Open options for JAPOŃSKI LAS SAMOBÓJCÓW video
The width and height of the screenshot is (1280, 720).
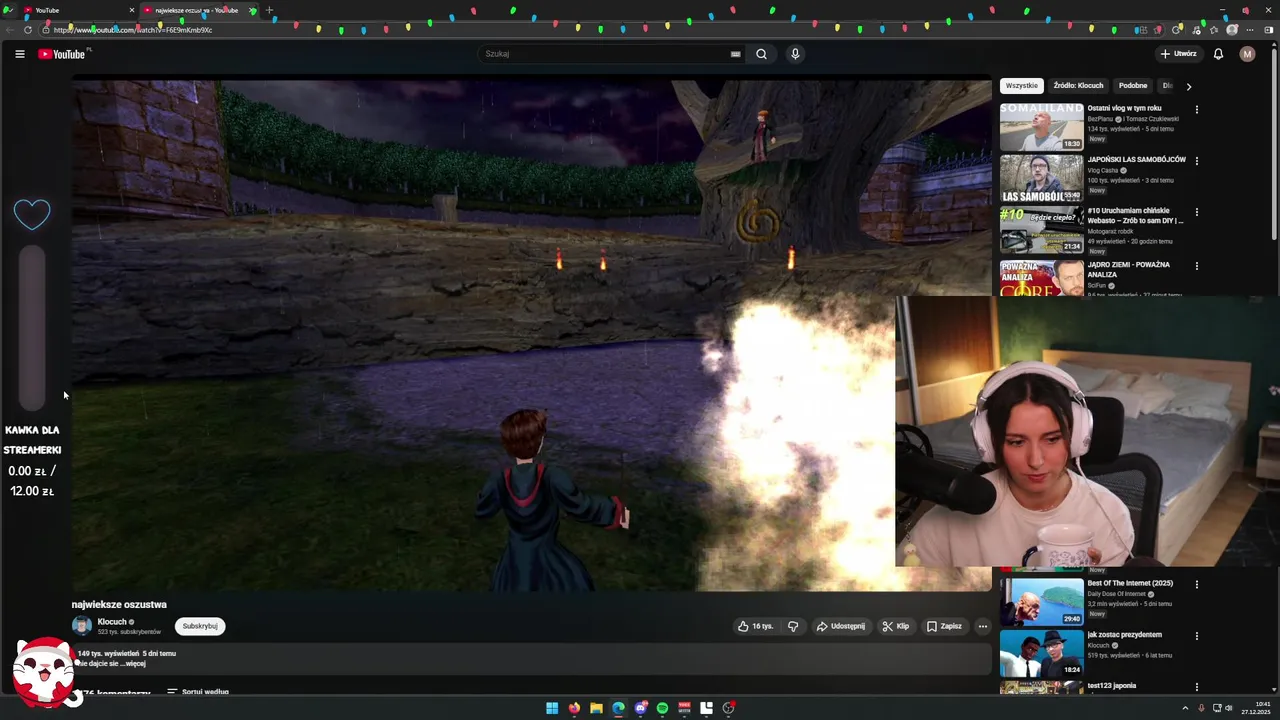point(1196,160)
